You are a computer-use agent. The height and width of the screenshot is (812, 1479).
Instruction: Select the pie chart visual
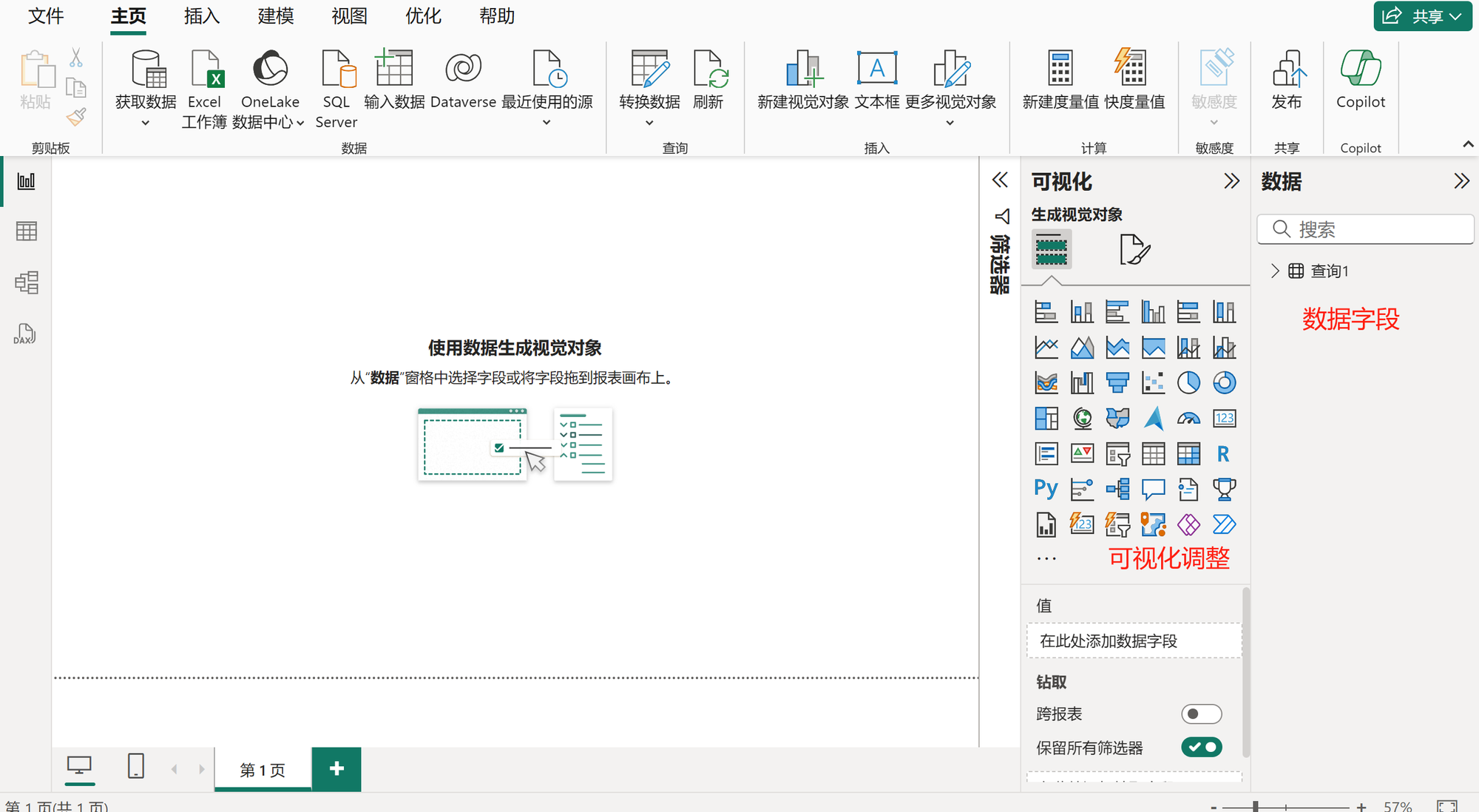click(1188, 382)
